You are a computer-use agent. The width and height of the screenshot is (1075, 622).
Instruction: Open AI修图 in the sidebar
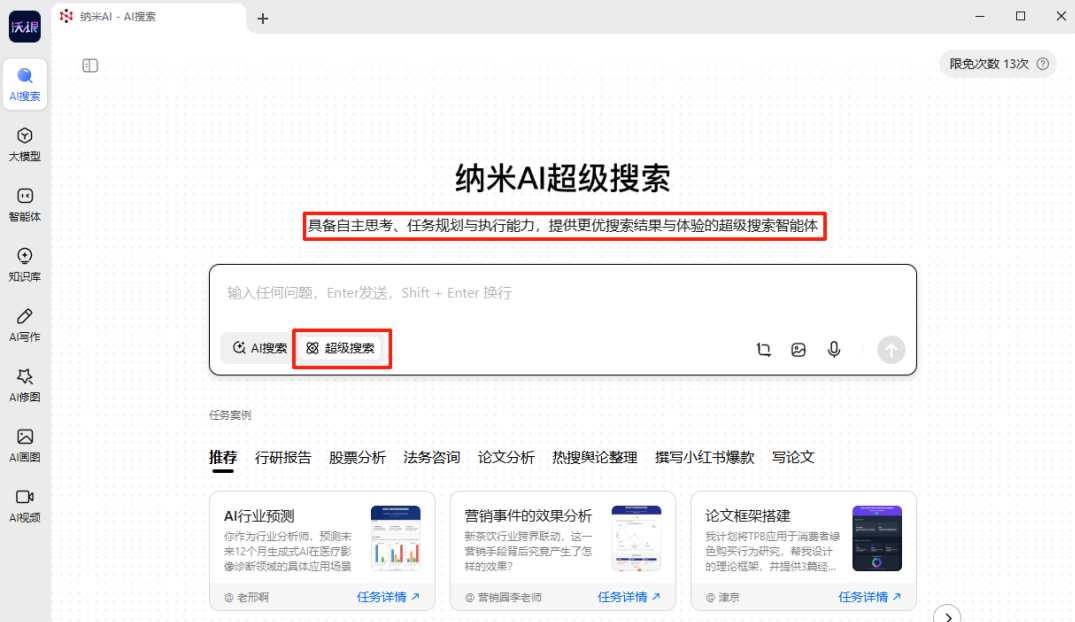pos(25,385)
